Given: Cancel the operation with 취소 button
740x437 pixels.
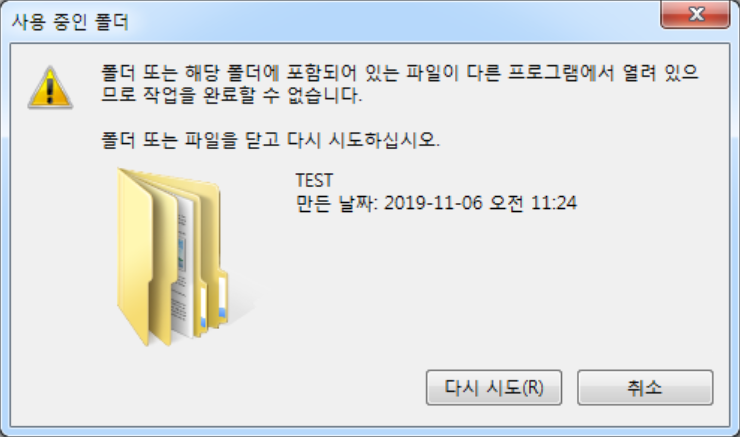Looking at the screenshot, I should pos(645,387).
